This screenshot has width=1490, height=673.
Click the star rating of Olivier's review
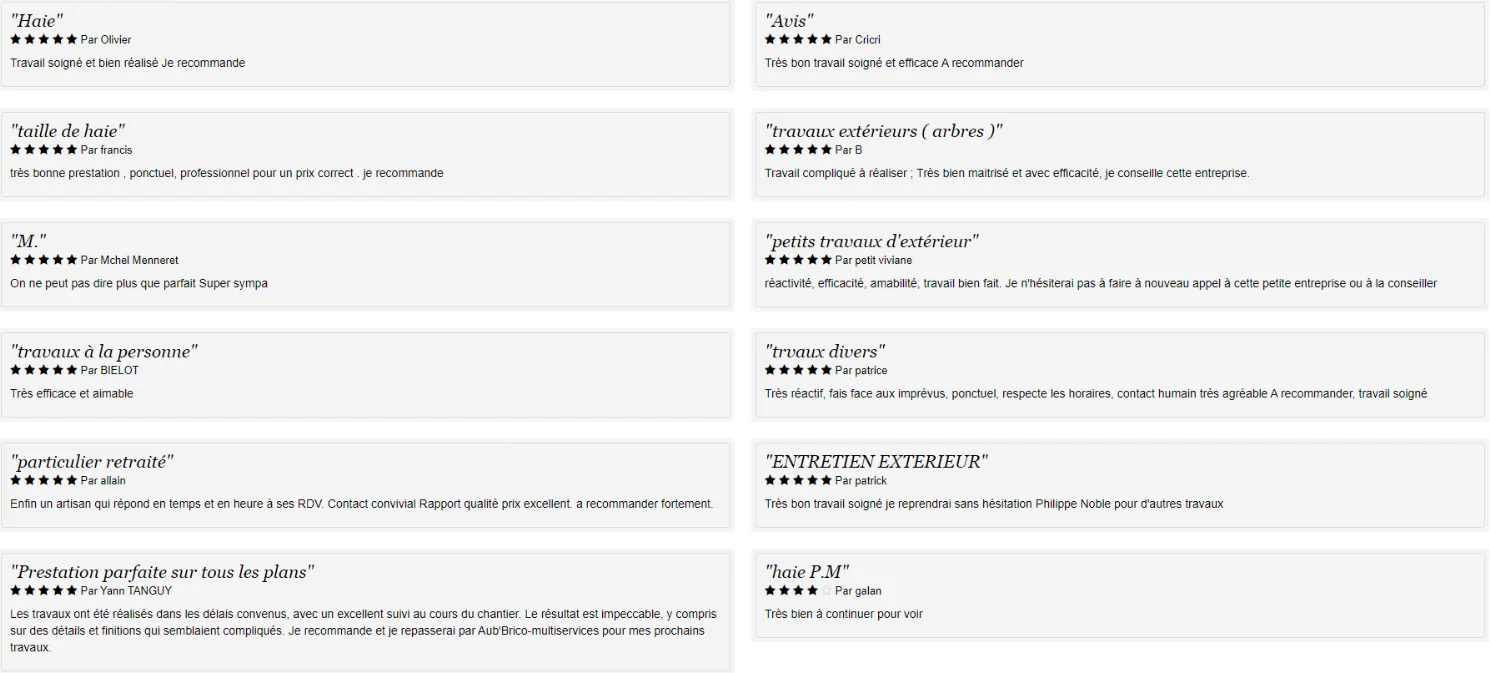[x=44, y=40]
